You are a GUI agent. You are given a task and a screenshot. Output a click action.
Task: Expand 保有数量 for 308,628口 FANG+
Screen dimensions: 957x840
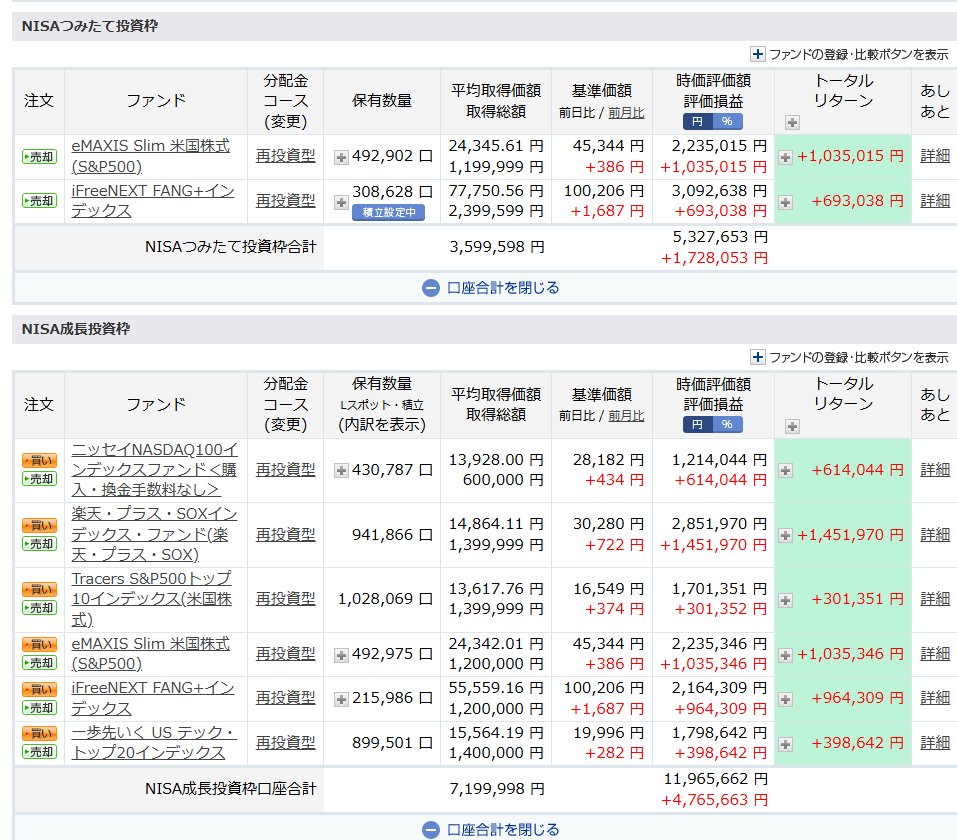point(341,202)
